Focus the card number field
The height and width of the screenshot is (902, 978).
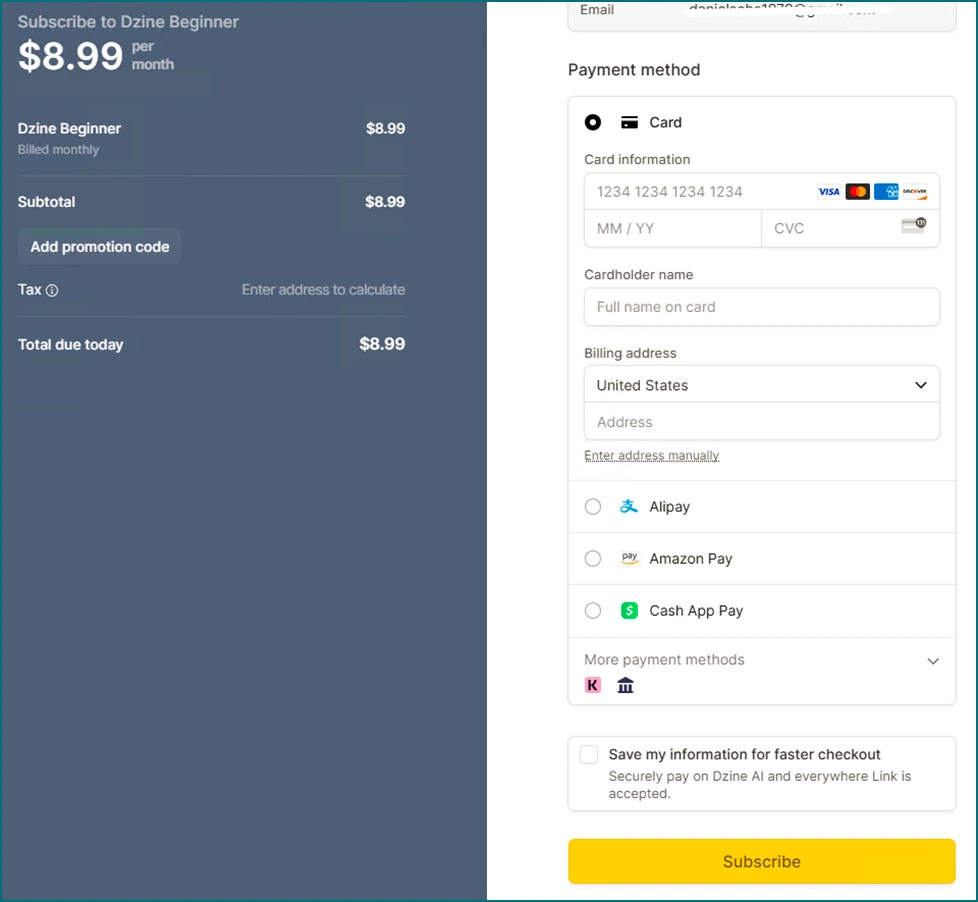point(762,192)
